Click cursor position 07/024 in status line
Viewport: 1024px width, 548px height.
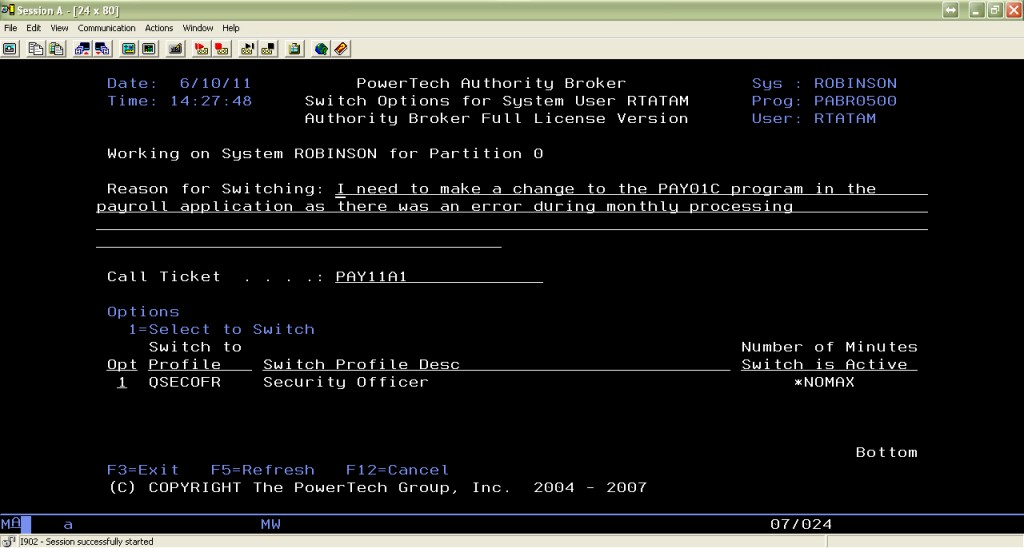click(x=801, y=524)
